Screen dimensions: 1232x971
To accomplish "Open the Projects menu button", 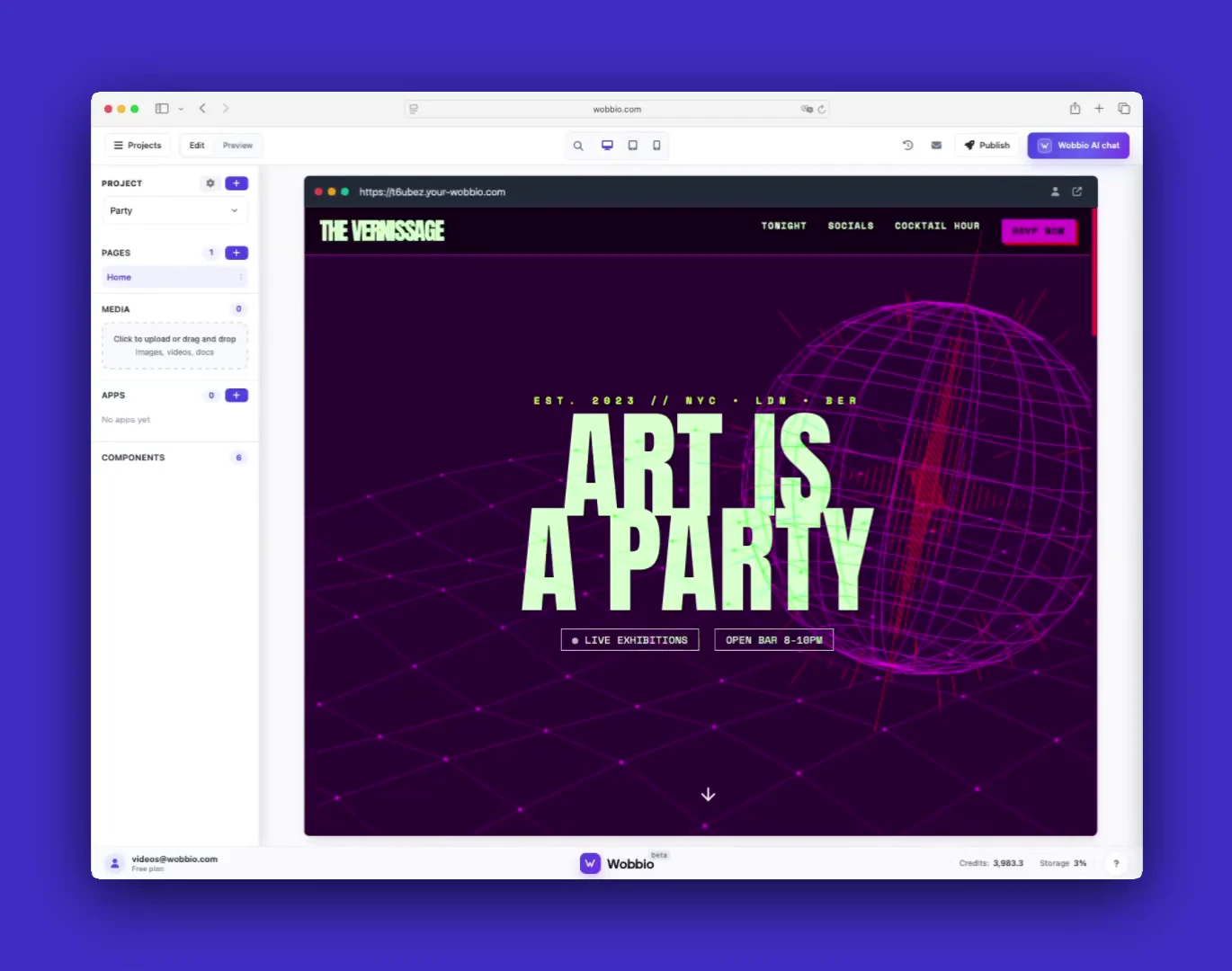I will pyautogui.click(x=138, y=145).
